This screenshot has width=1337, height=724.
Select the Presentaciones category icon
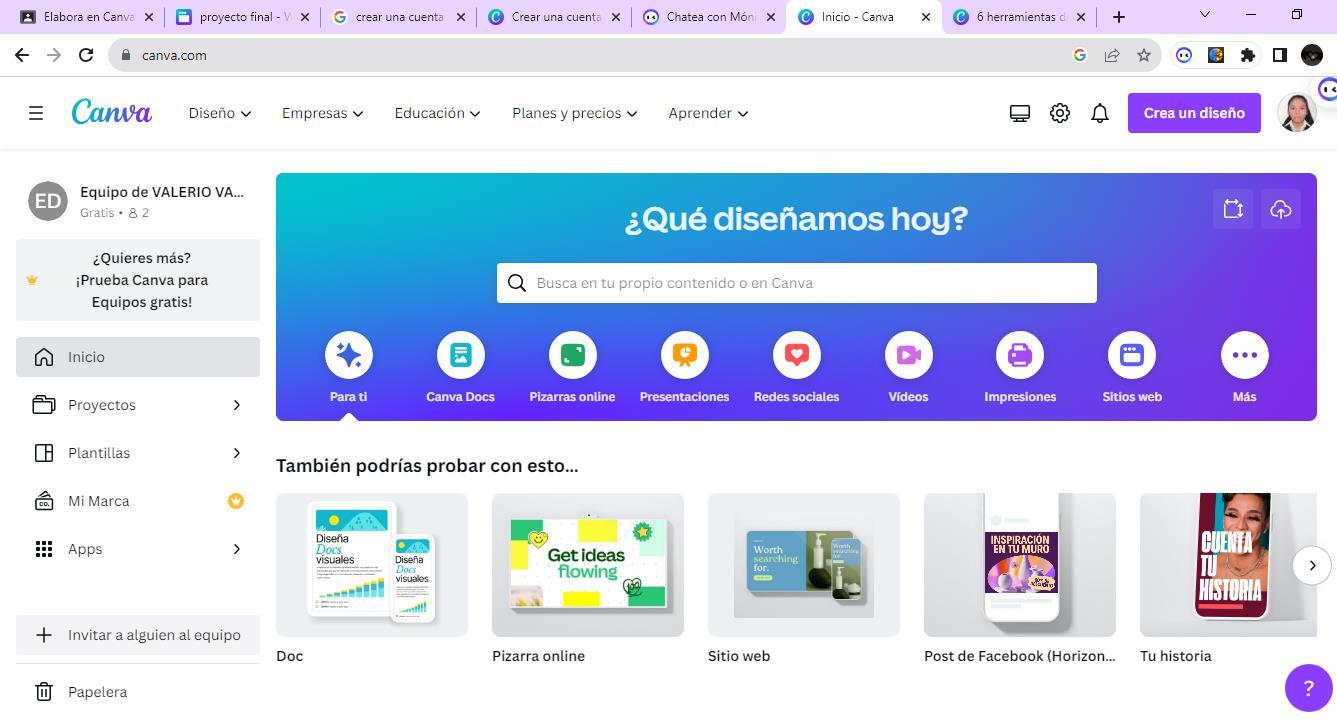685,355
